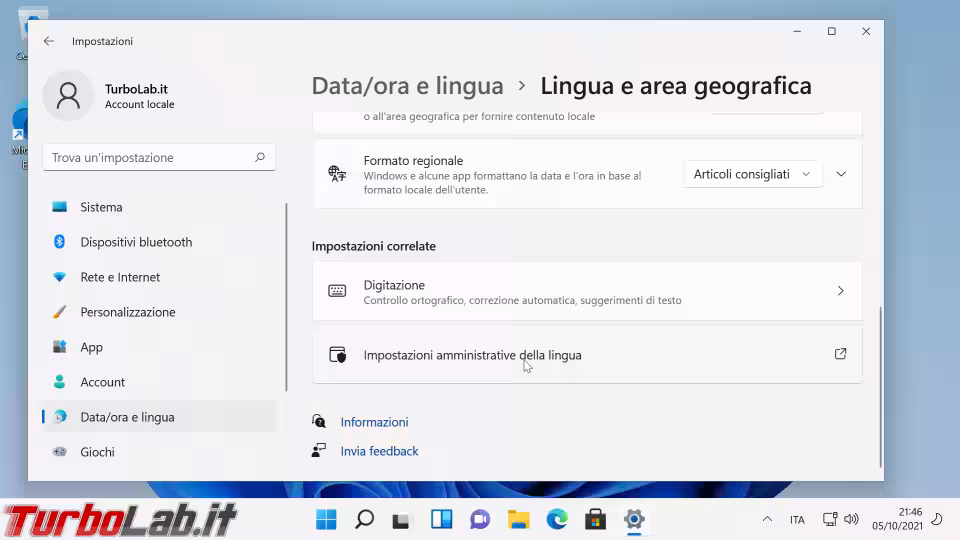Open Task View on the taskbar
The width and height of the screenshot is (960, 540).
point(401,520)
